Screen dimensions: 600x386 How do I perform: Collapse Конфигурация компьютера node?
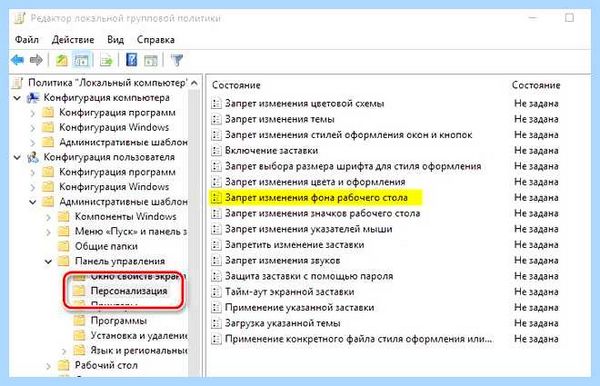pyautogui.click(x=17, y=98)
